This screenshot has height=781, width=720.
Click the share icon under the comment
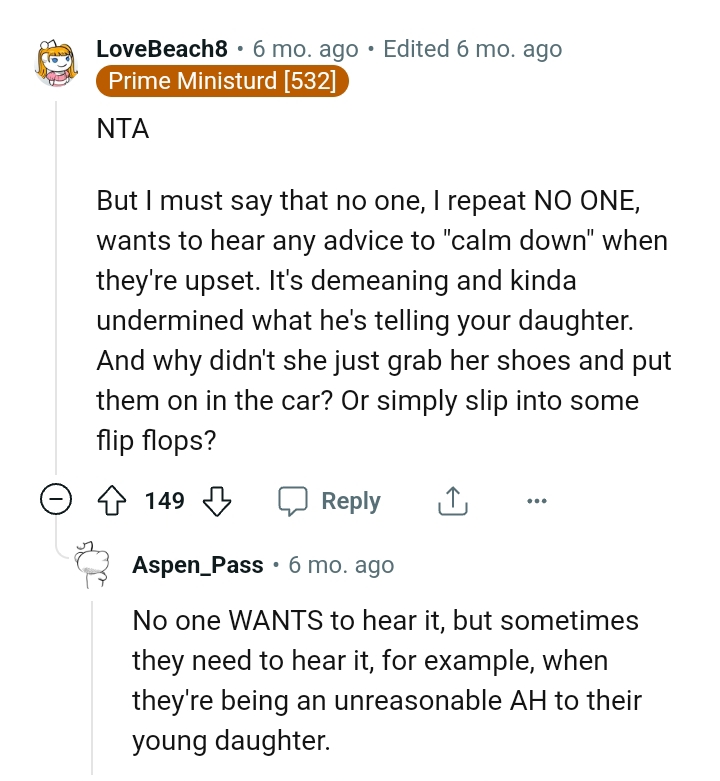[x=452, y=501]
